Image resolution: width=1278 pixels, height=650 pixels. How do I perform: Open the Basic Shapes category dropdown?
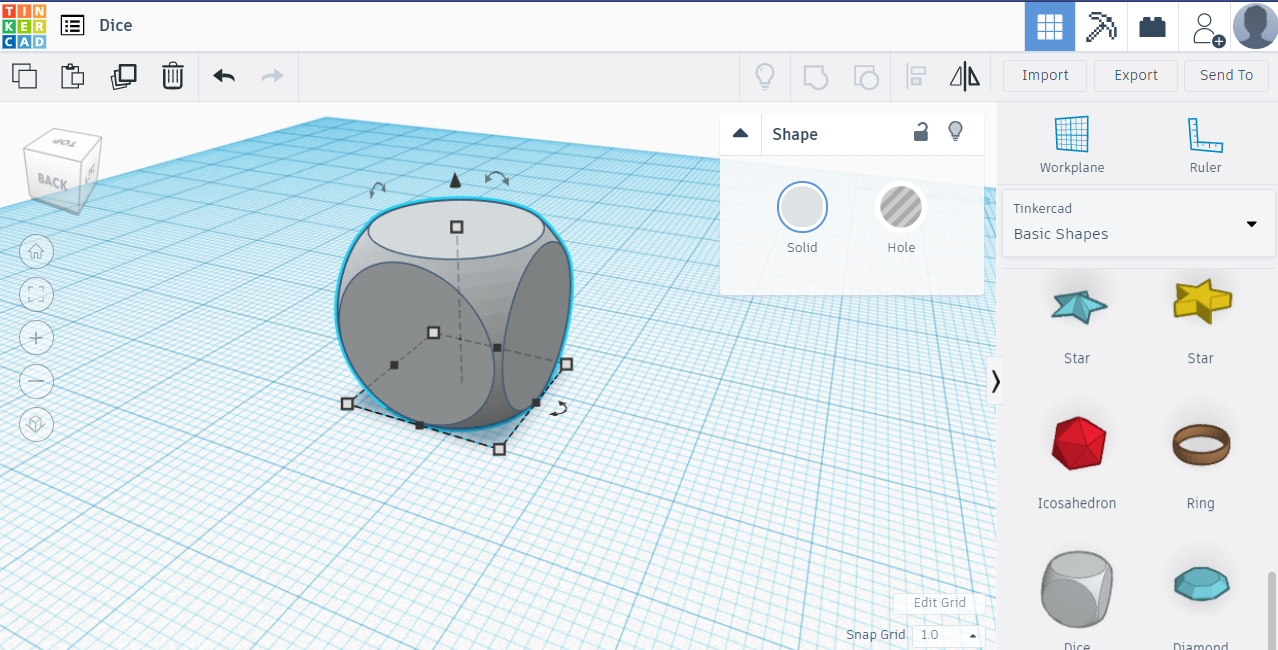pos(1139,223)
